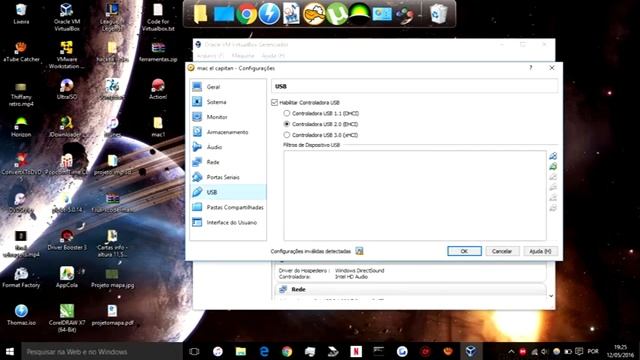640x360 pixels.
Task: Open Driver Booster 3 desktop shortcut
Action: 67,240
